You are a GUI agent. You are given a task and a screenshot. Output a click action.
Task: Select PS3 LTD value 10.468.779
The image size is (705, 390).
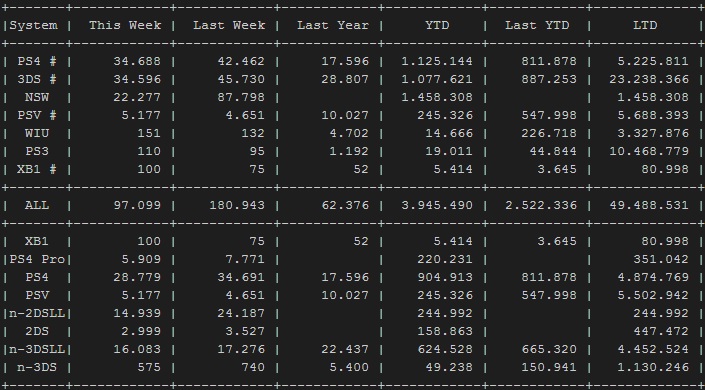point(649,152)
